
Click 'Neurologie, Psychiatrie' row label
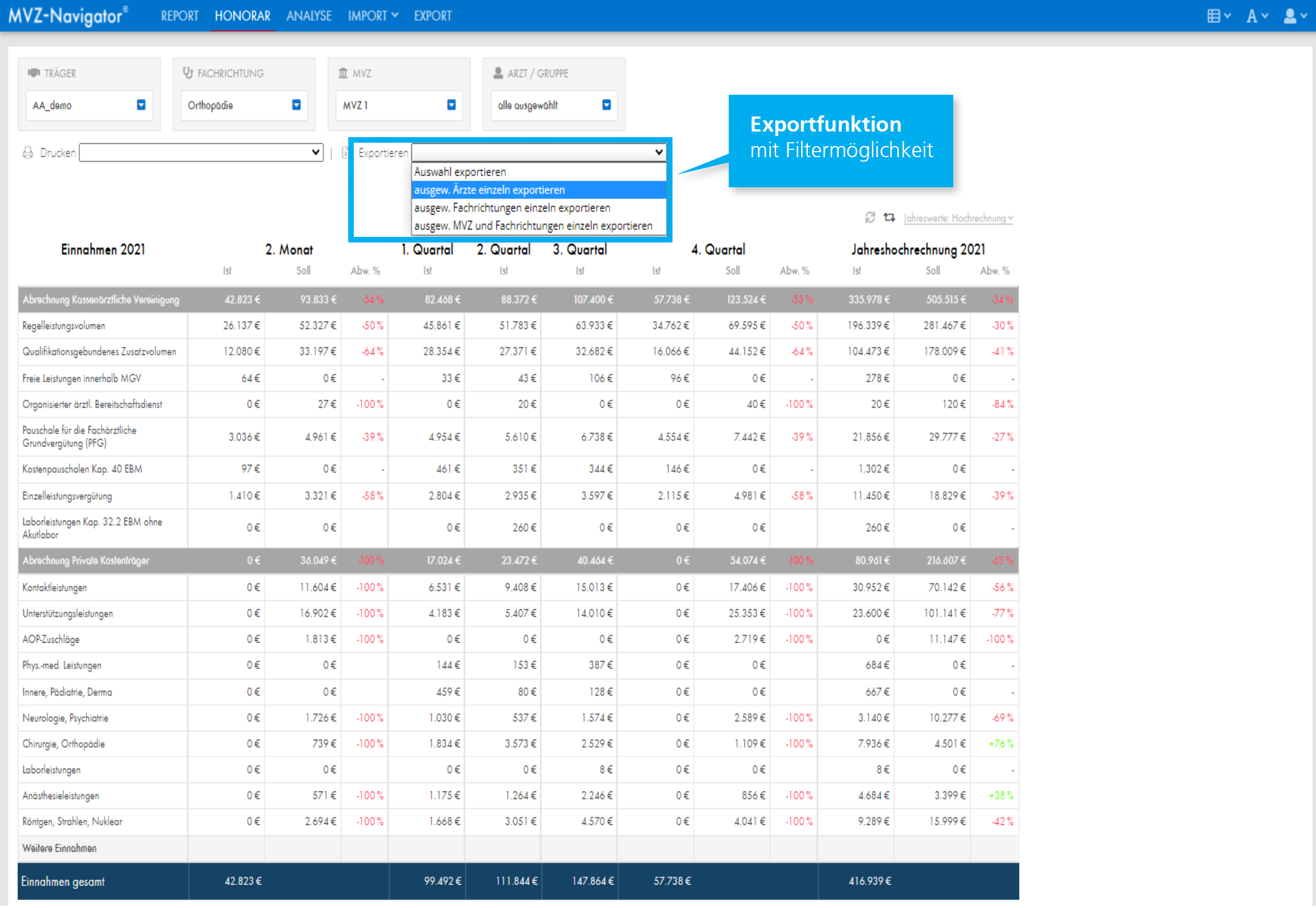pos(65,718)
